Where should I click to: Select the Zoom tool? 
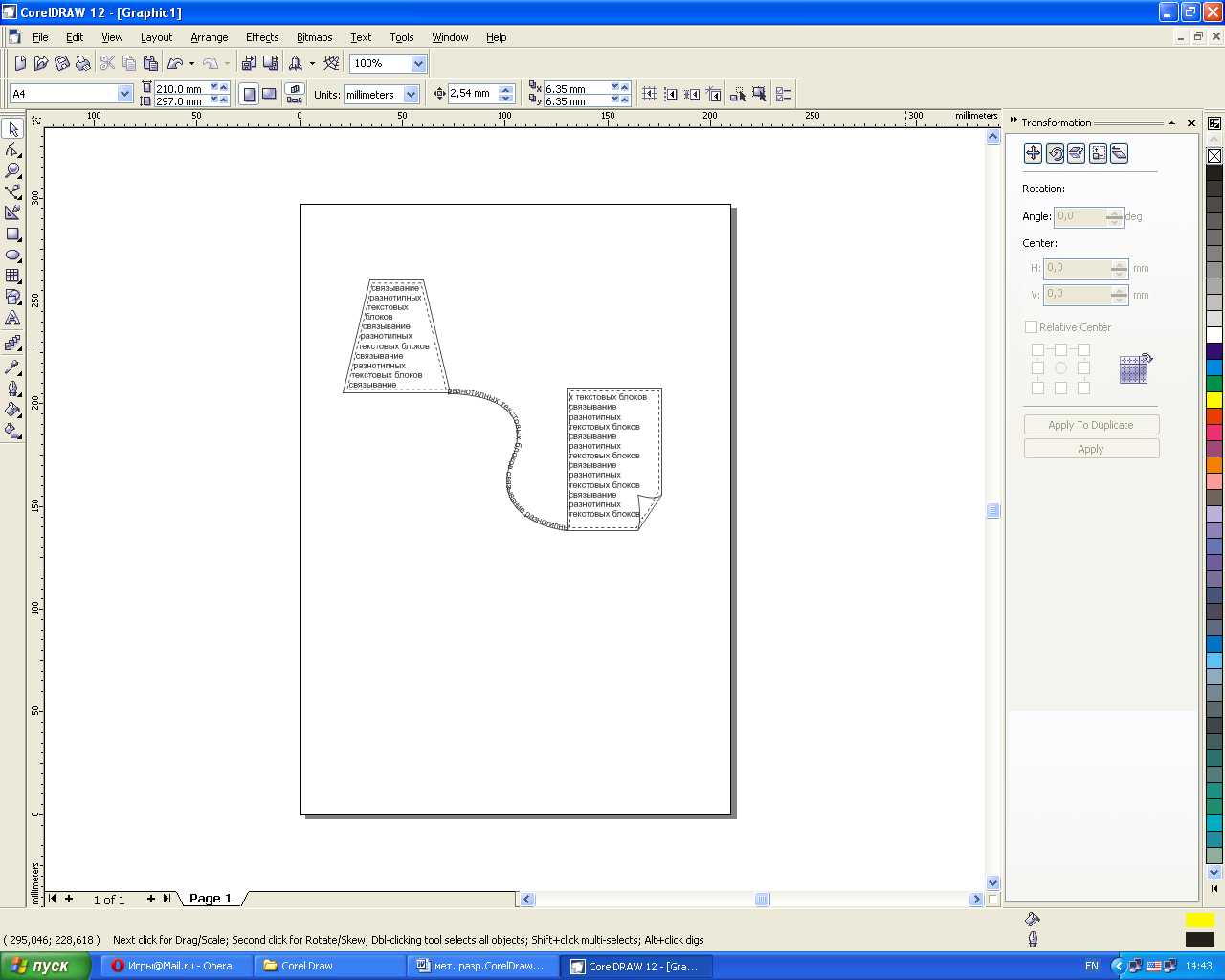(12, 171)
